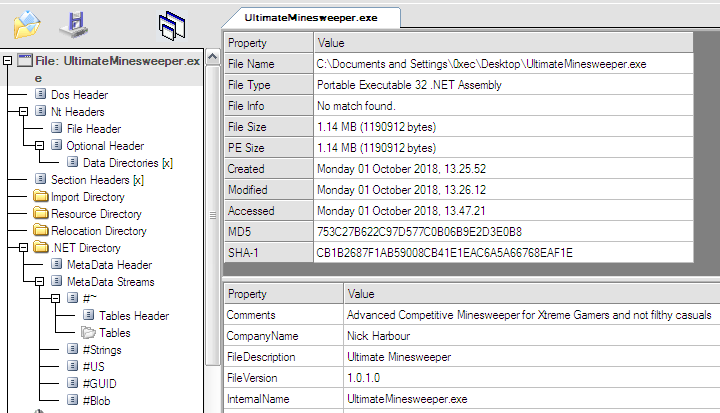Select the #US stream item

(94, 367)
